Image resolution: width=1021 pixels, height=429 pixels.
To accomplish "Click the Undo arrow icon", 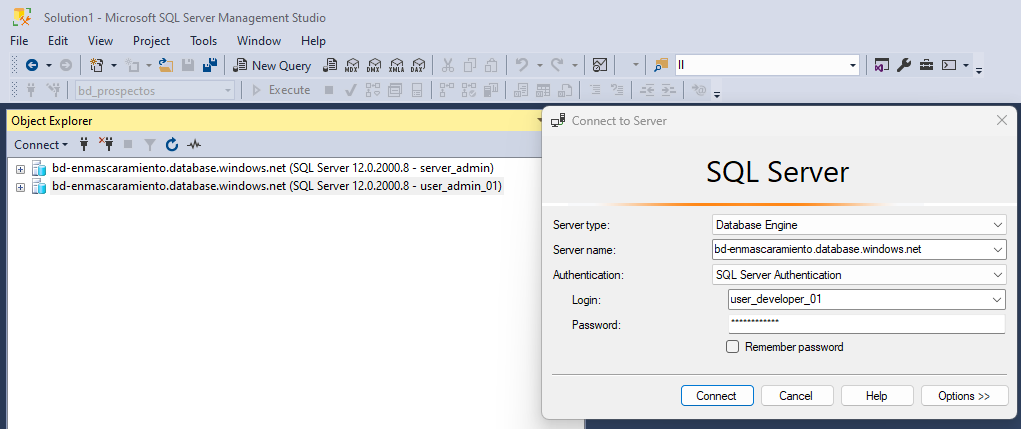I will [x=522, y=65].
